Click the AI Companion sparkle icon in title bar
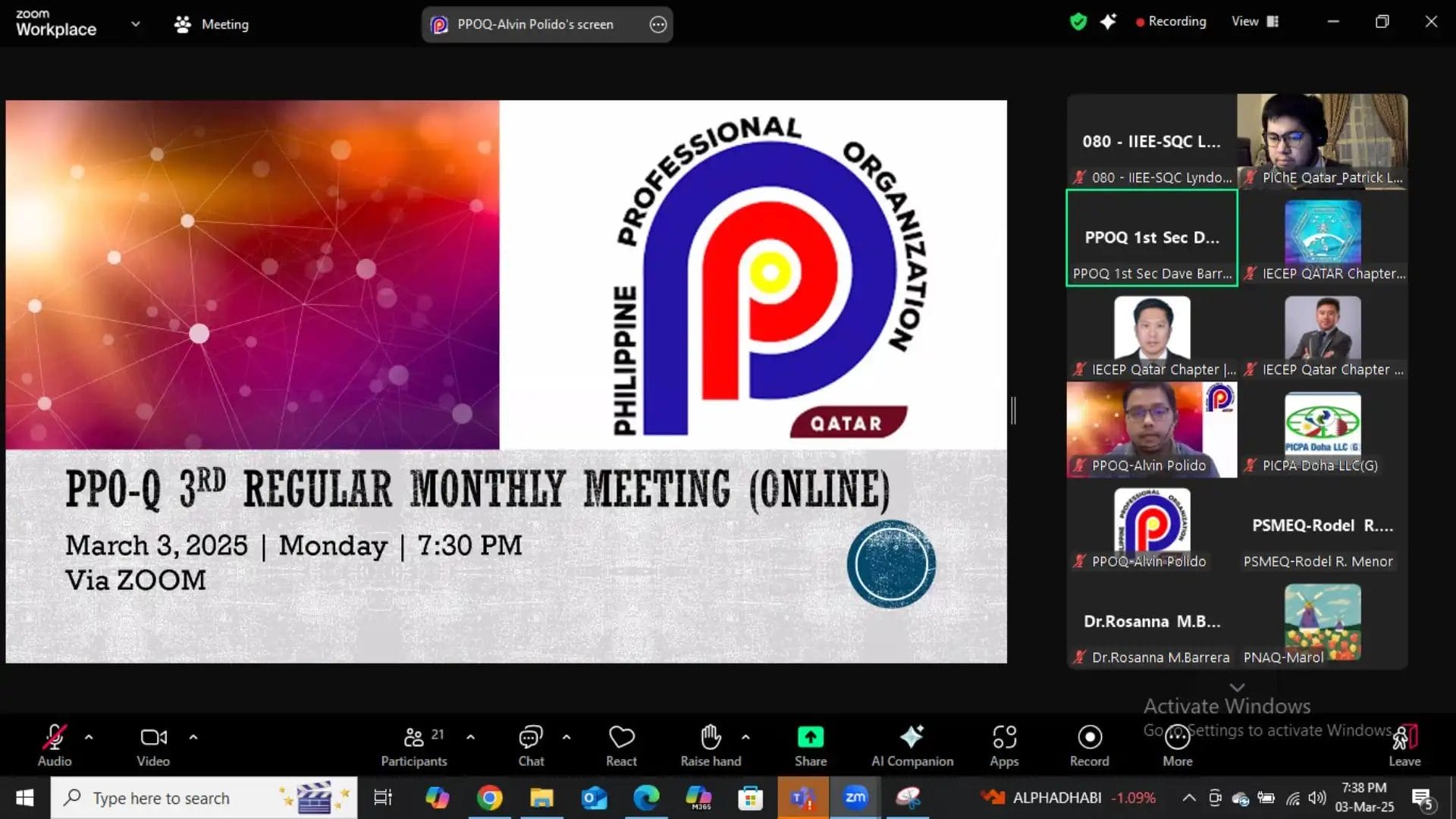Screen dimensions: 1456x819 pyautogui.click(x=1109, y=21)
